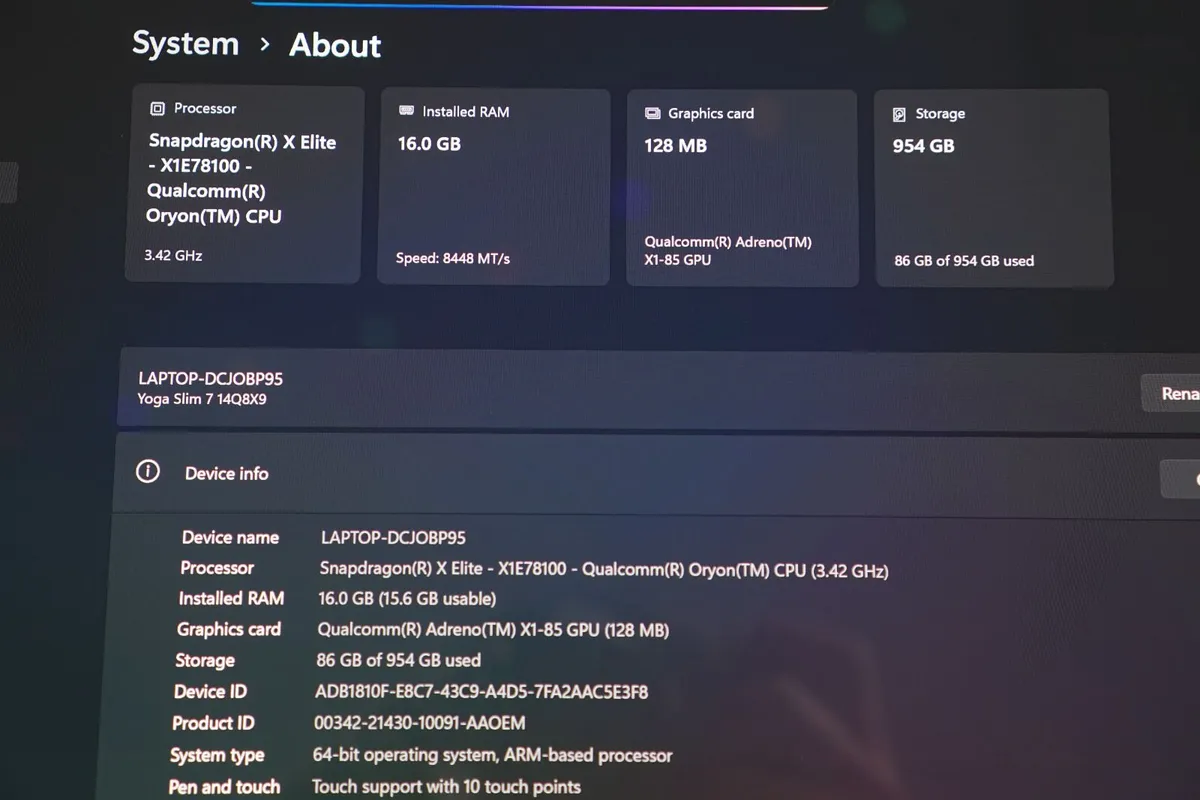
Task: Open the Processor summary card
Action: coord(244,184)
